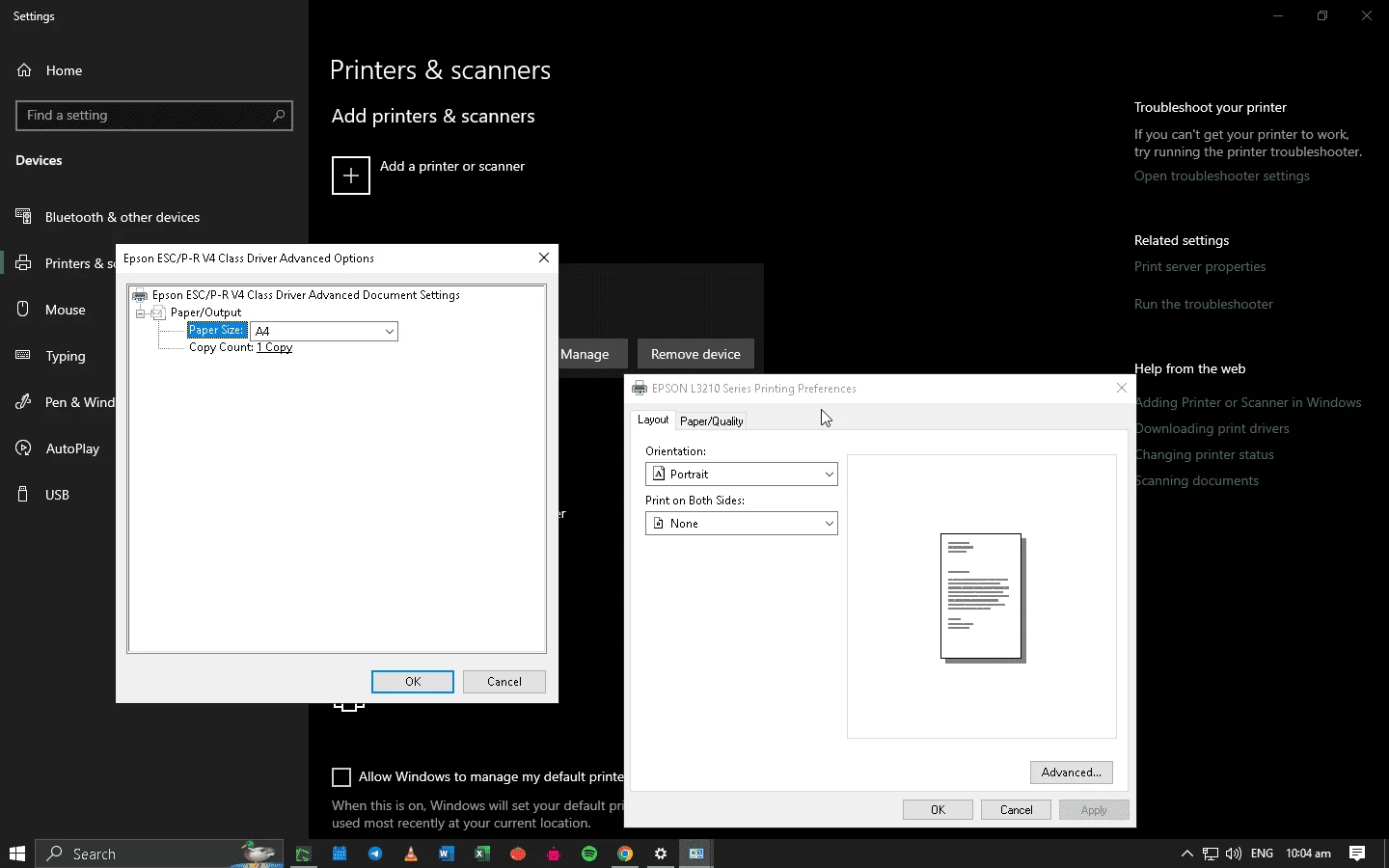Click the AutoPlay icon in the sidebar
This screenshot has width=1389, height=868.
click(24, 448)
